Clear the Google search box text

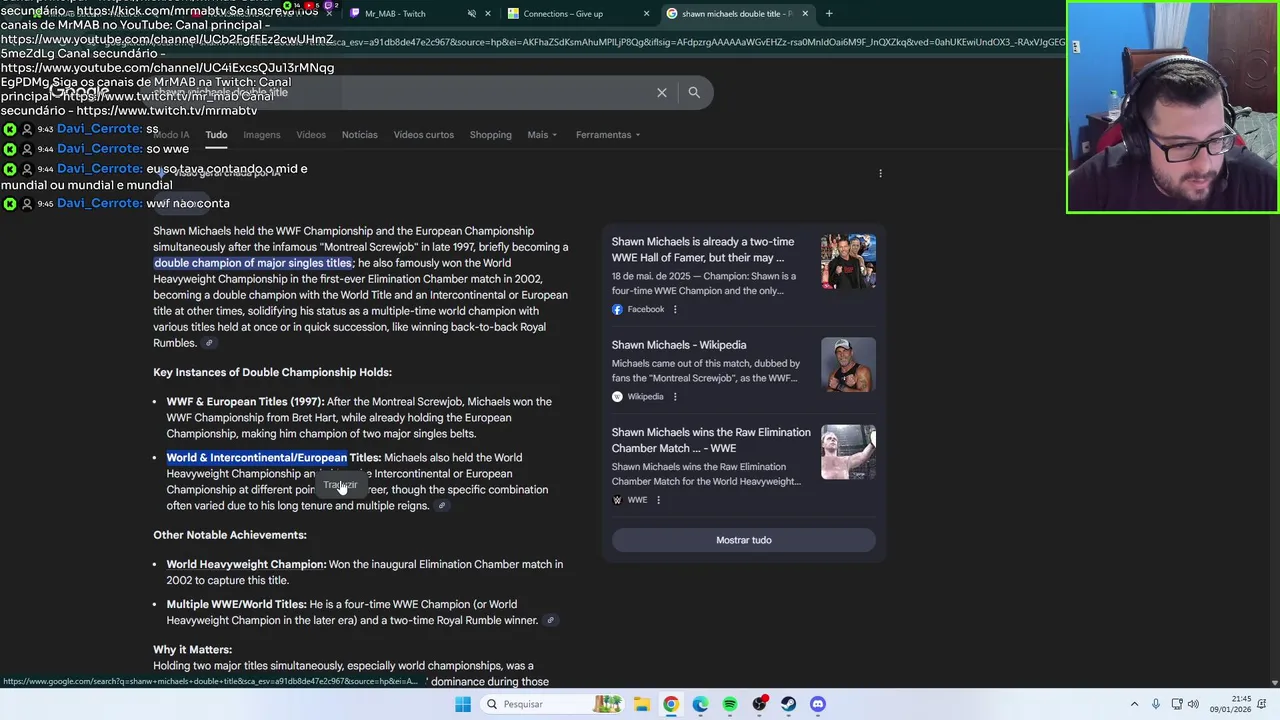pyautogui.click(x=661, y=92)
